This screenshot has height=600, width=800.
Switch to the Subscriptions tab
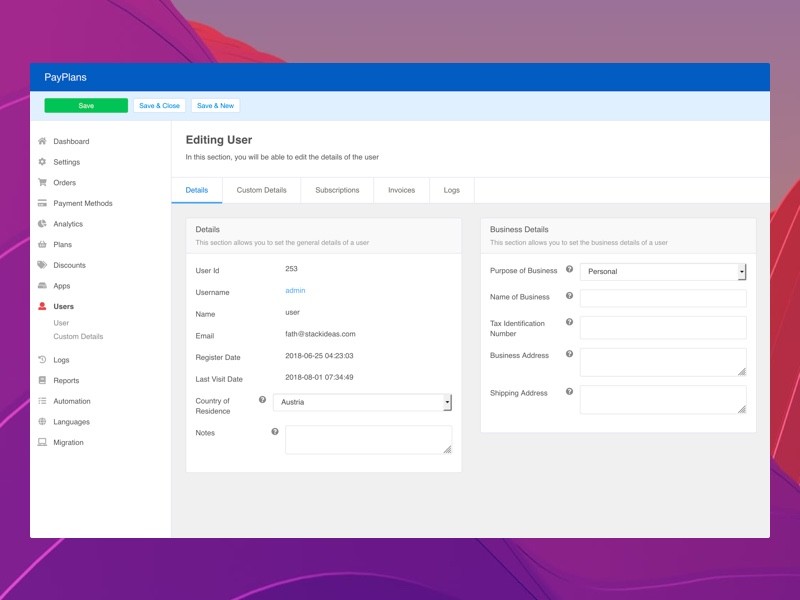(x=337, y=190)
